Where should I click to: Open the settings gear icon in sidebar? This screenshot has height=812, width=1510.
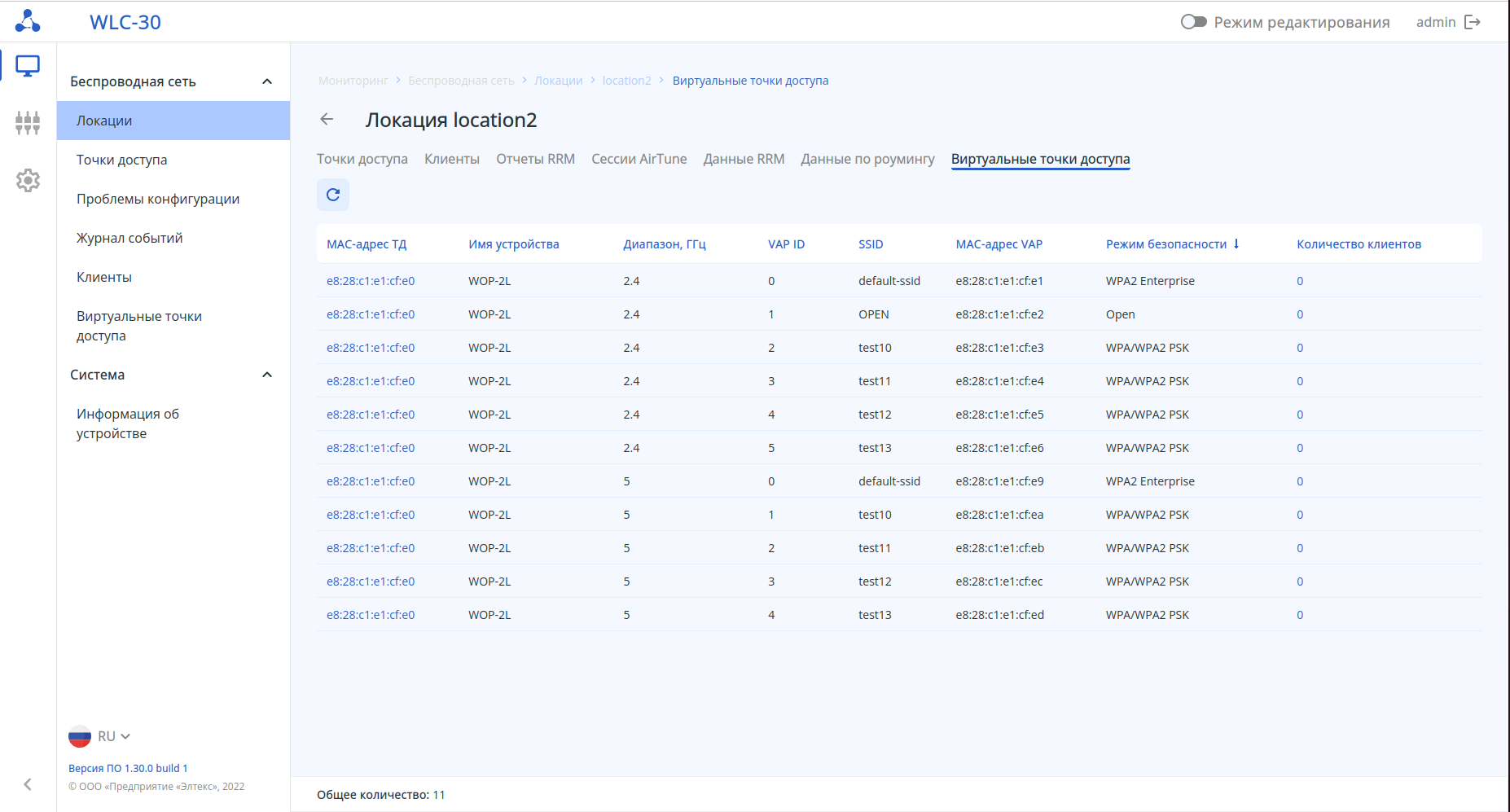pyautogui.click(x=28, y=180)
